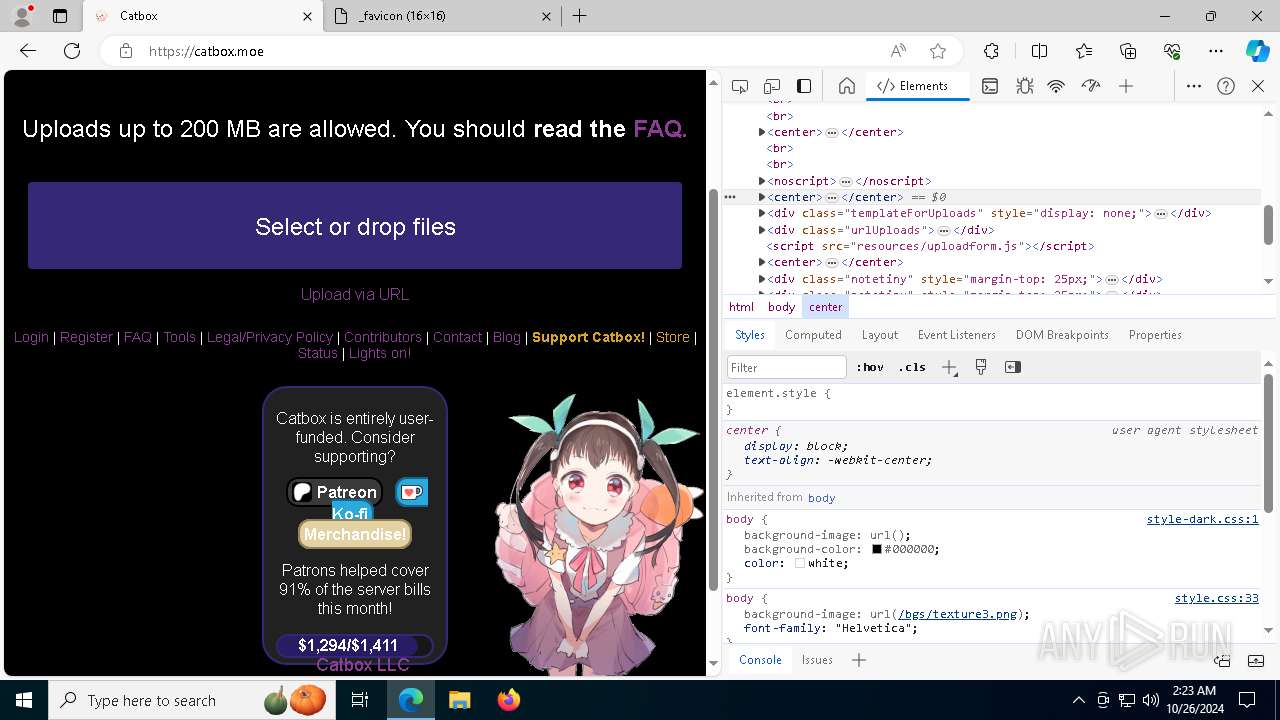
Task: Toggle the :hov element state panel
Action: point(870,367)
